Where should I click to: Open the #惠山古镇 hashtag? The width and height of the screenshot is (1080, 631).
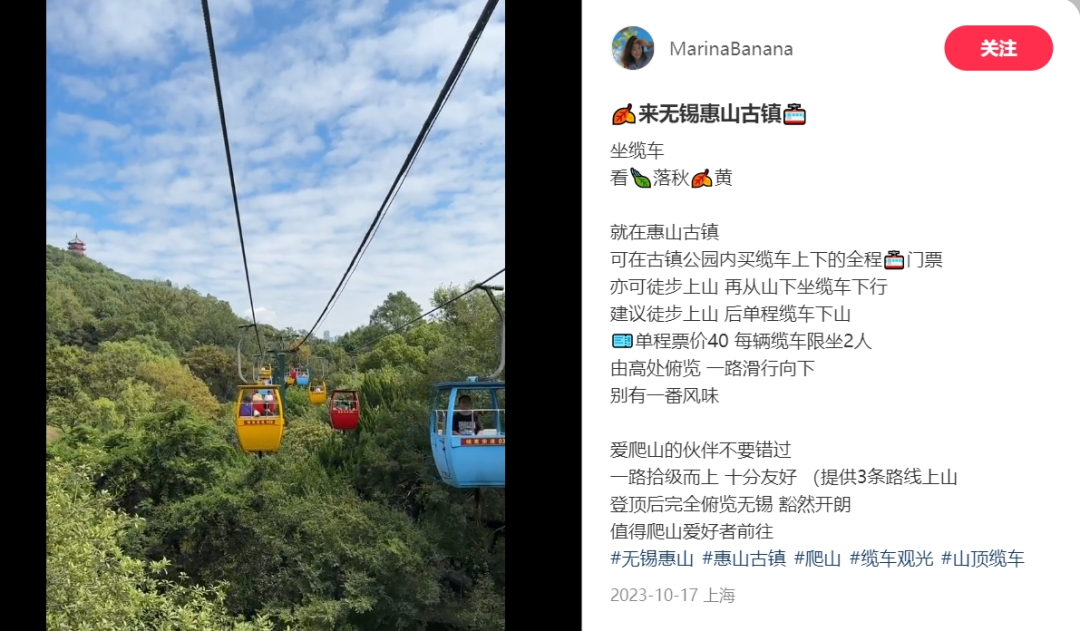tap(744, 558)
